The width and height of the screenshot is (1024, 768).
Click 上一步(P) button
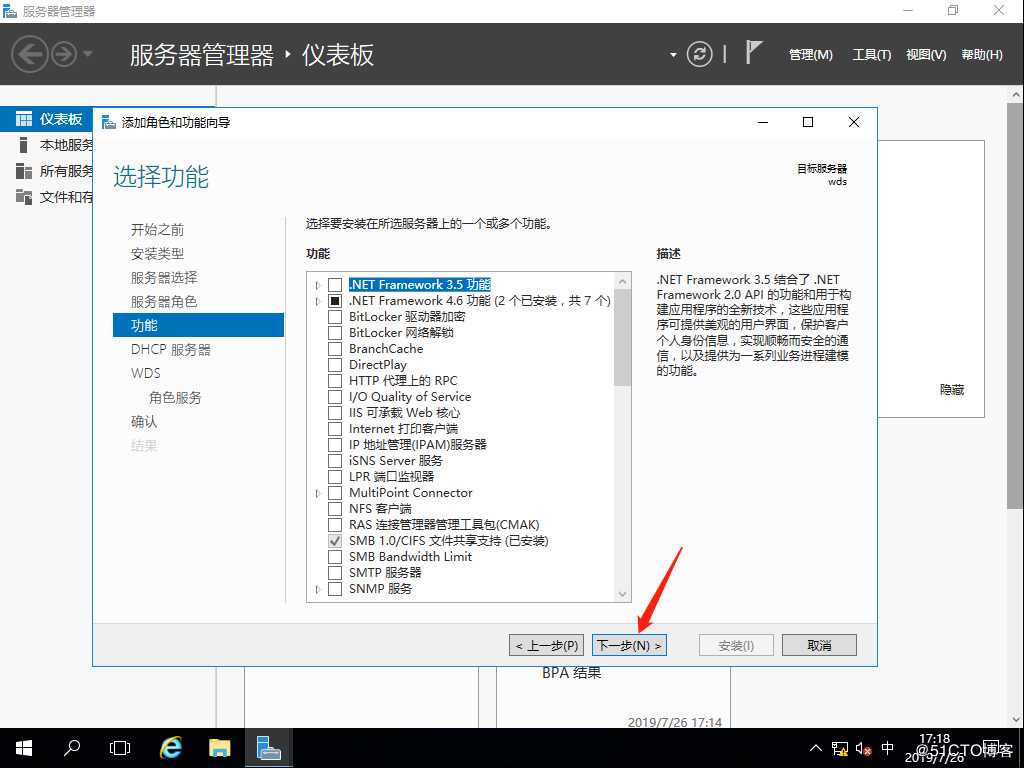547,645
